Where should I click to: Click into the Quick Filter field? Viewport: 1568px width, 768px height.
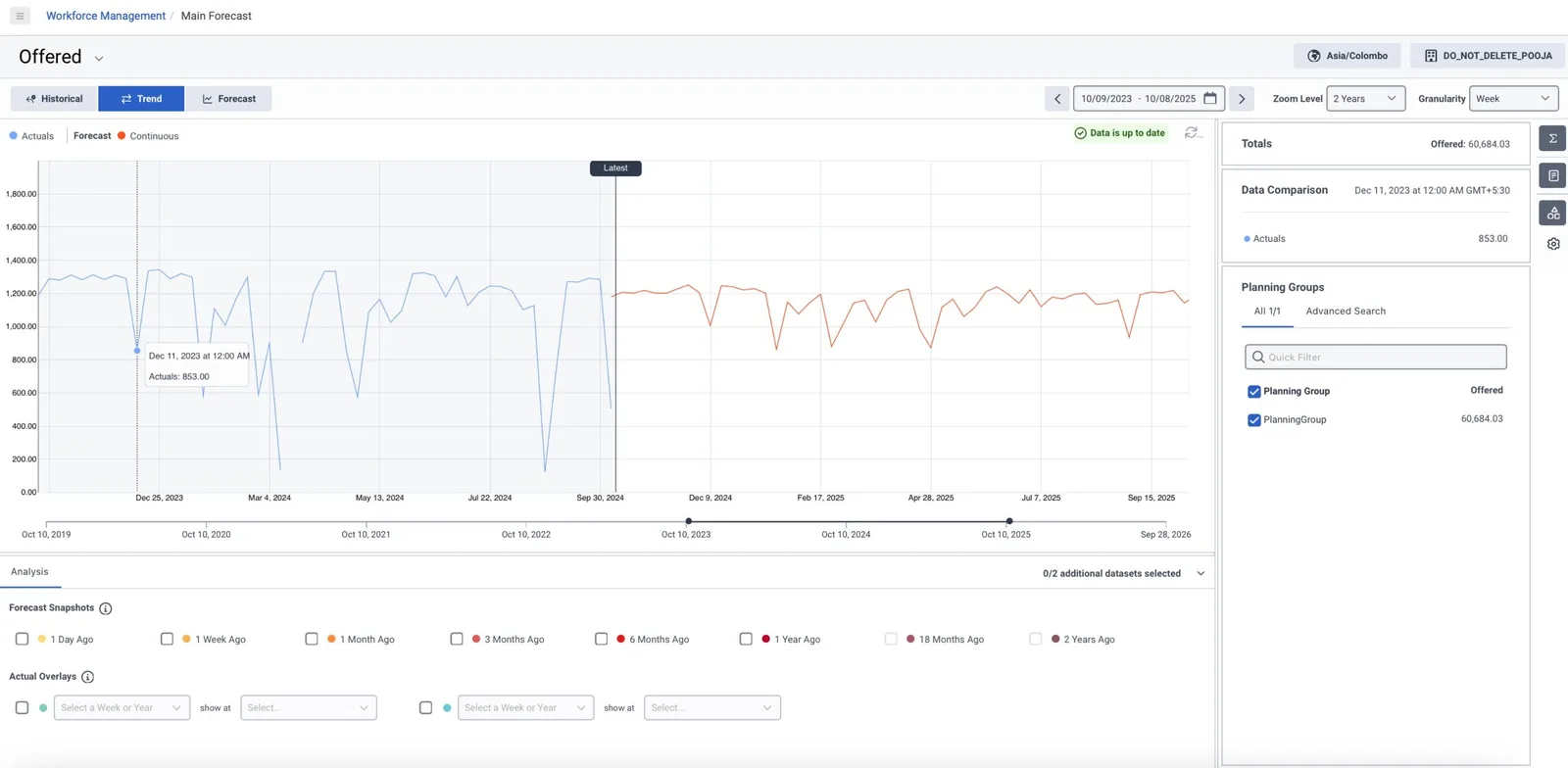click(1376, 357)
